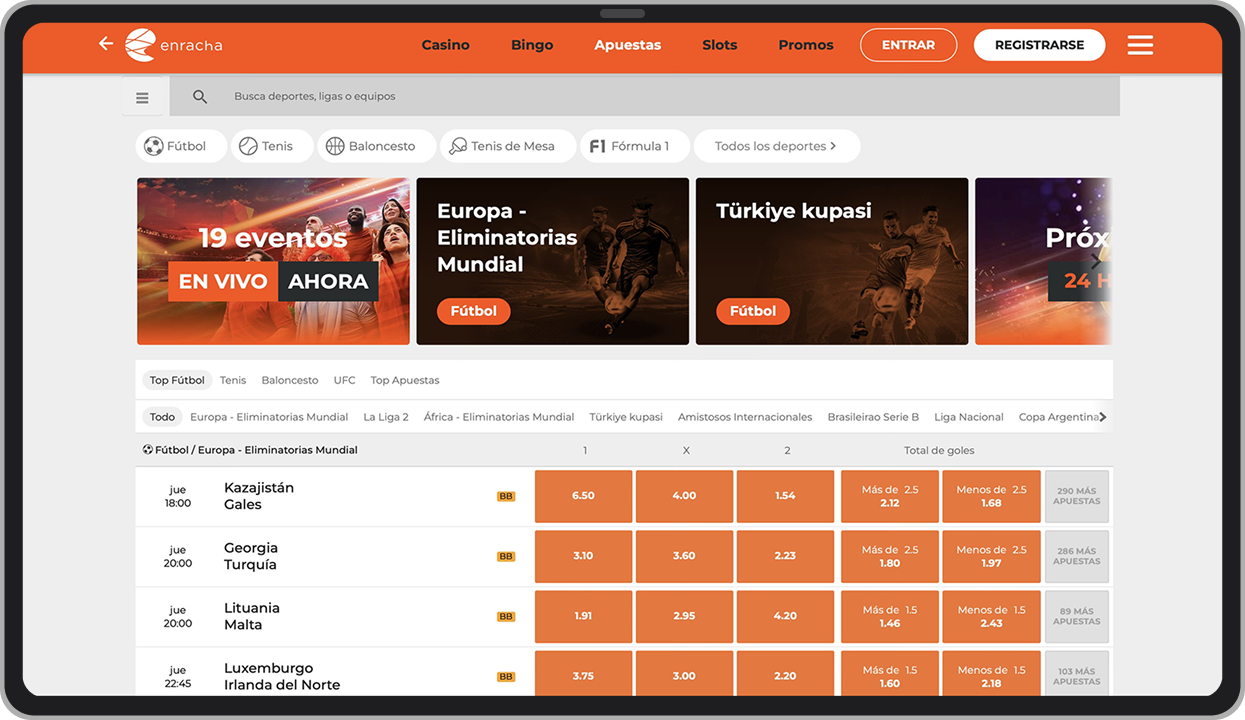Click the ENTRAR button
1245x720 pixels.
pyautogui.click(x=908, y=45)
